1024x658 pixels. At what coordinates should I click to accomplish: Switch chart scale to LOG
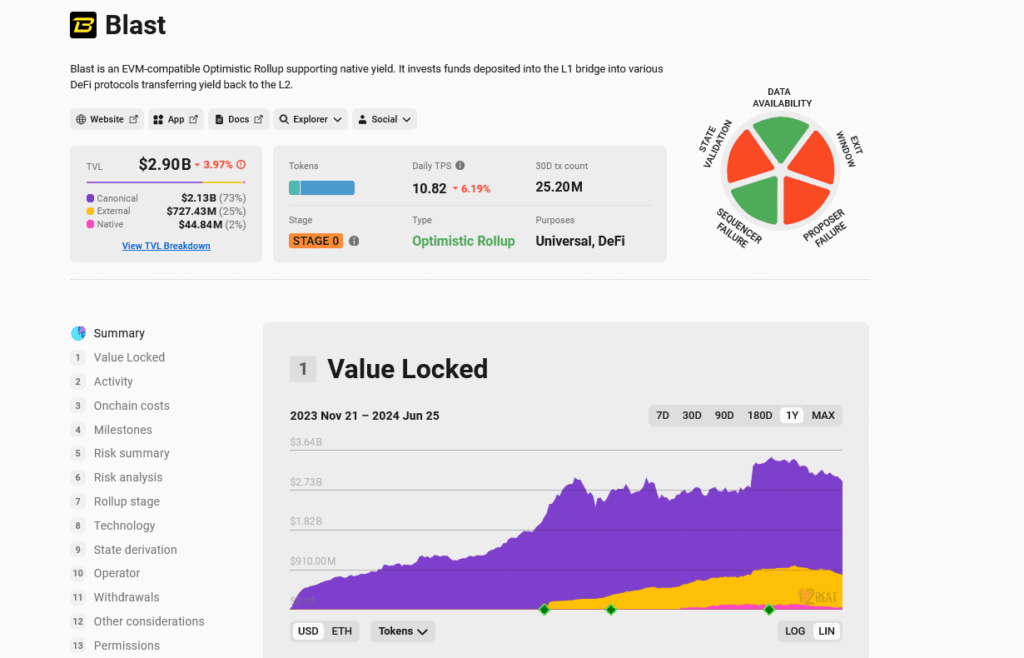pyautogui.click(x=795, y=631)
